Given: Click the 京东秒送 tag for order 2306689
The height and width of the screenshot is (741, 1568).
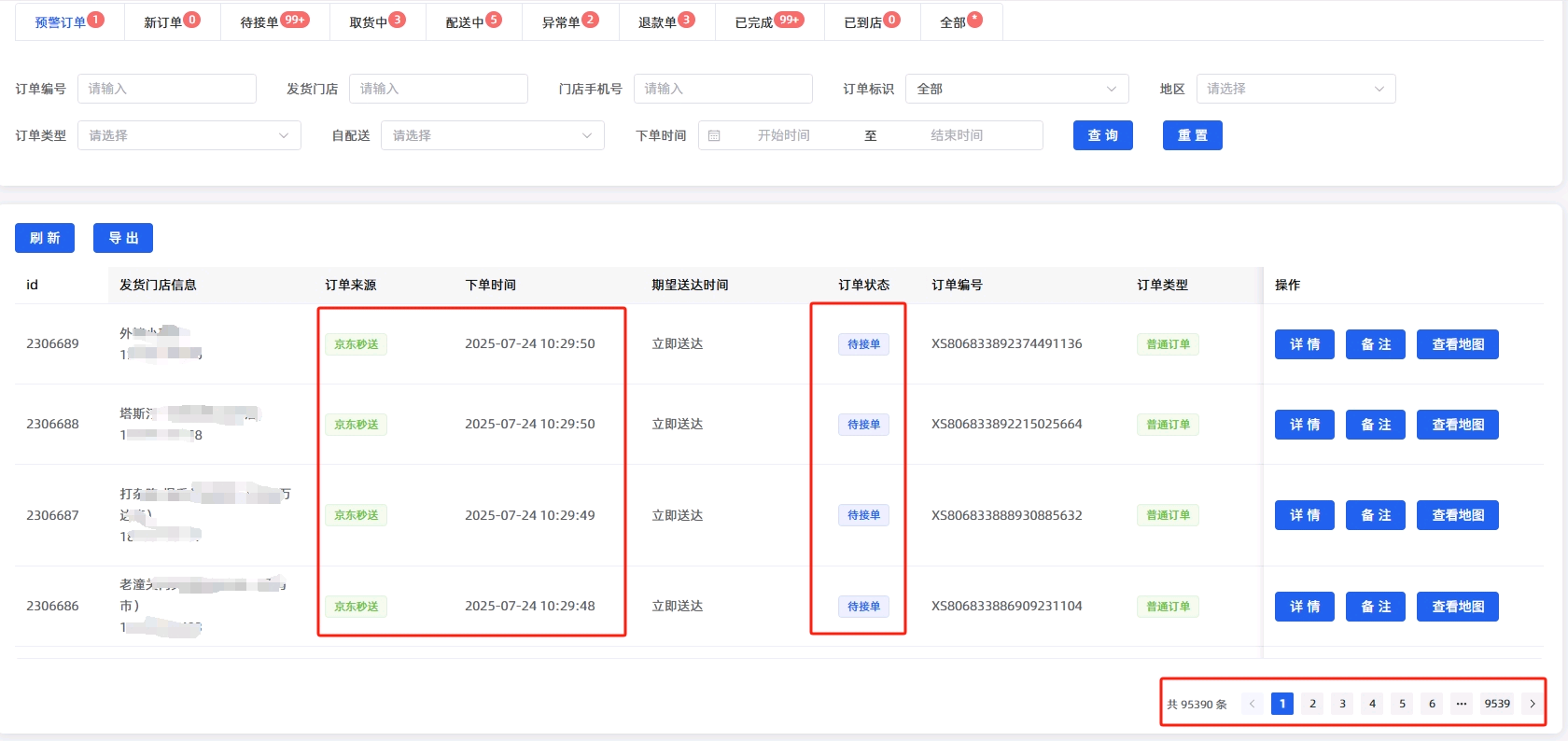Looking at the screenshot, I should pyautogui.click(x=357, y=344).
